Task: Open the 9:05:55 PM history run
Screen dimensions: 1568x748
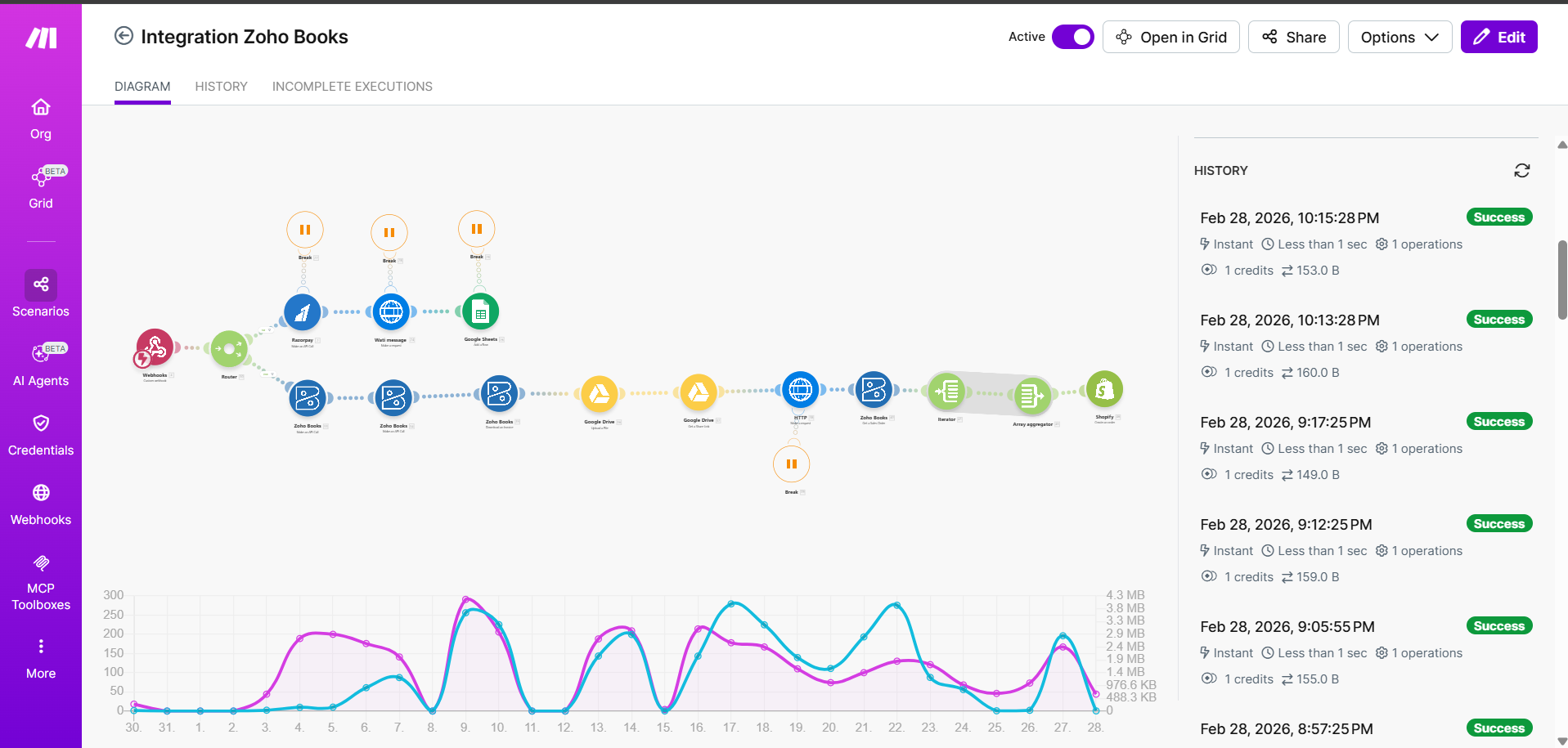Action: (x=1366, y=652)
